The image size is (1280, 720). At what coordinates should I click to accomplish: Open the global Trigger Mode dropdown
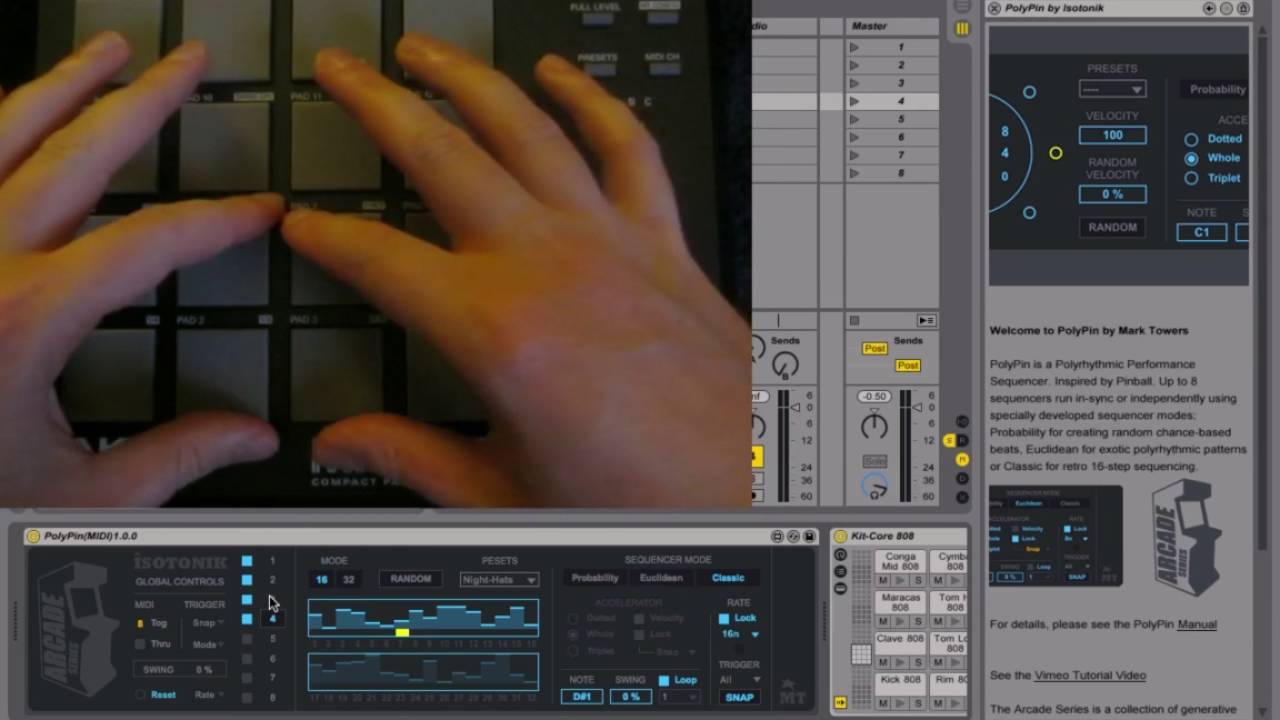207,645
